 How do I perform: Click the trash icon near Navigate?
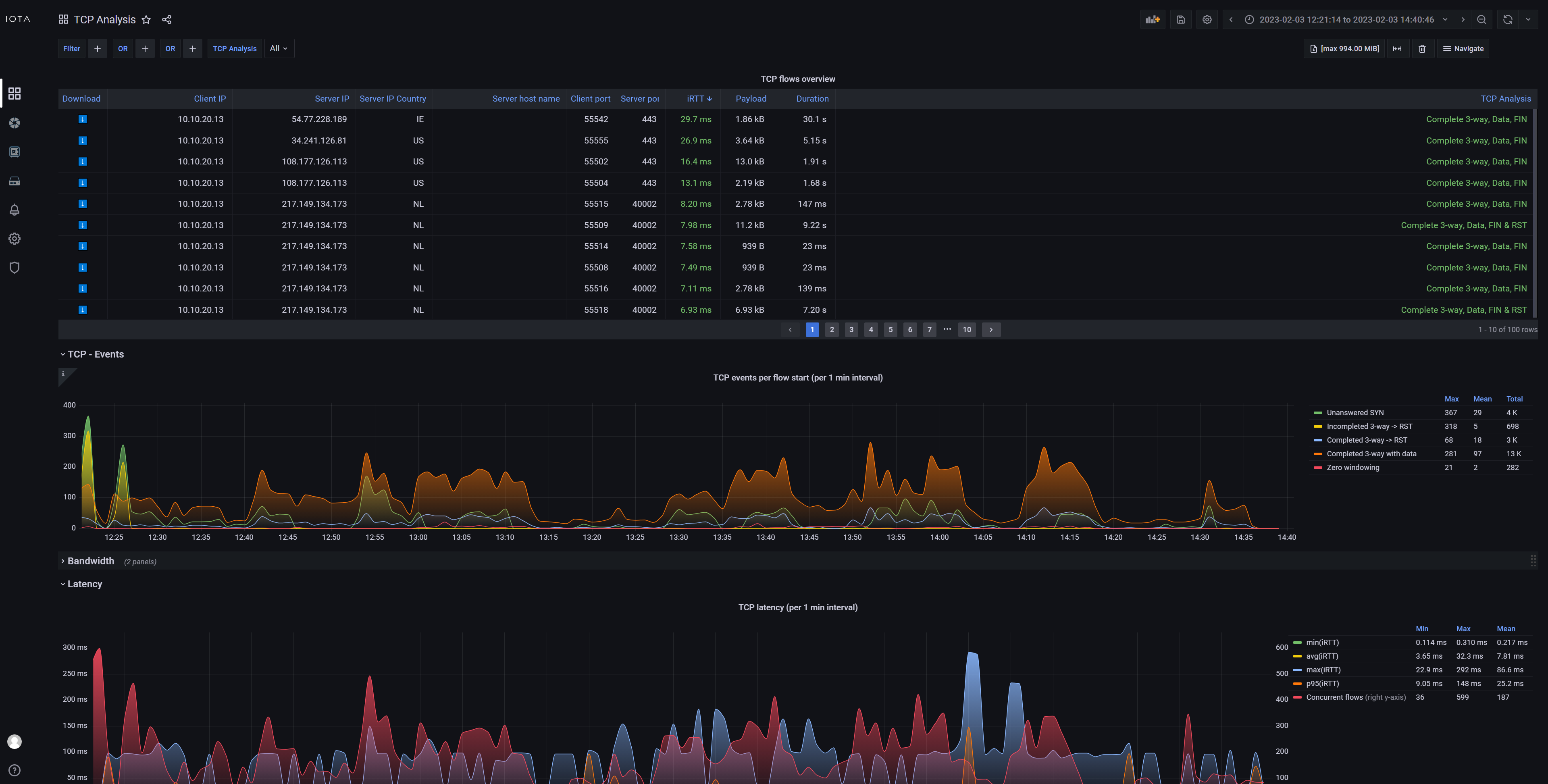[1422, 49]
